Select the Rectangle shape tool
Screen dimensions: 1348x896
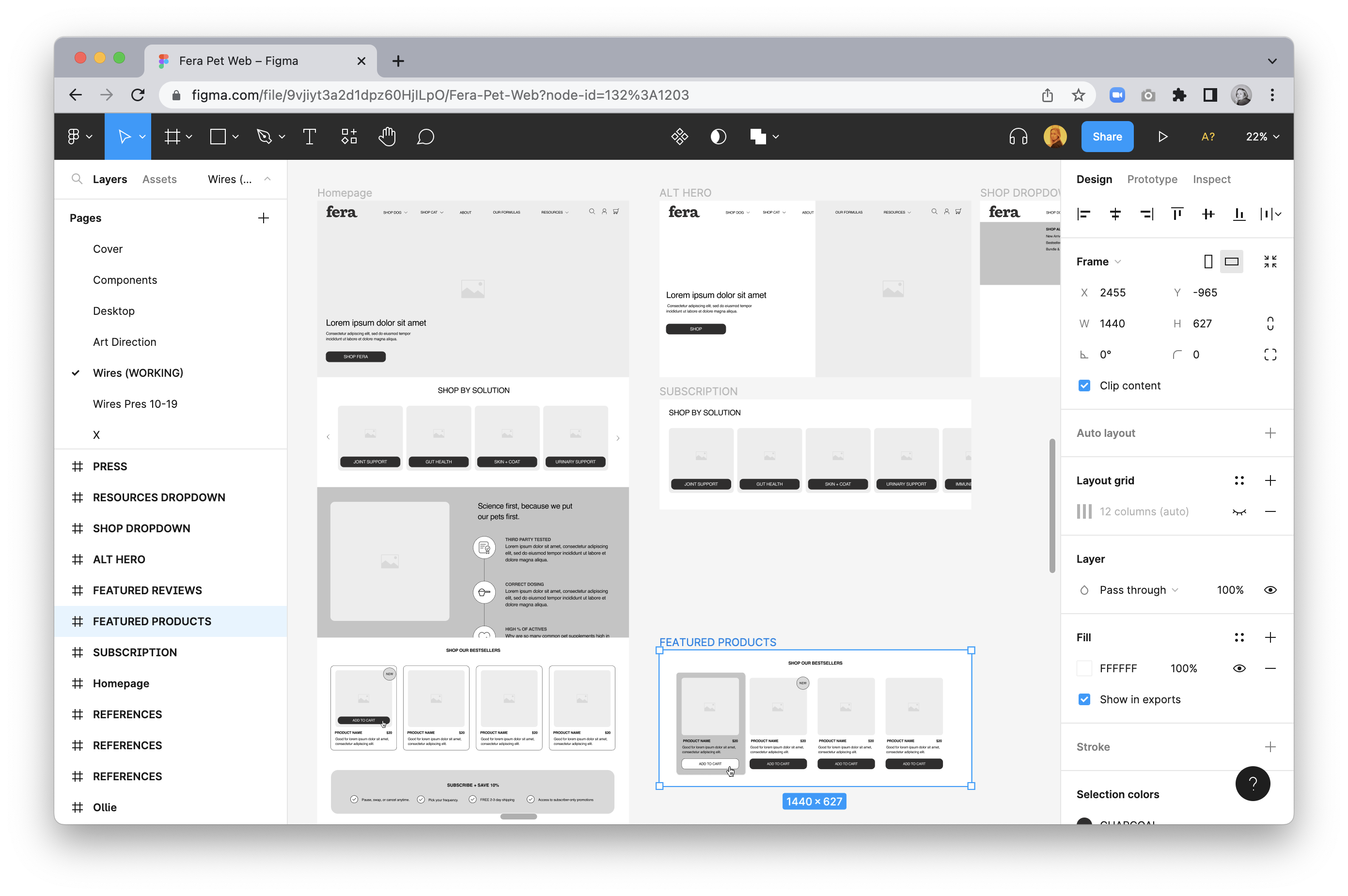[218, 137]
